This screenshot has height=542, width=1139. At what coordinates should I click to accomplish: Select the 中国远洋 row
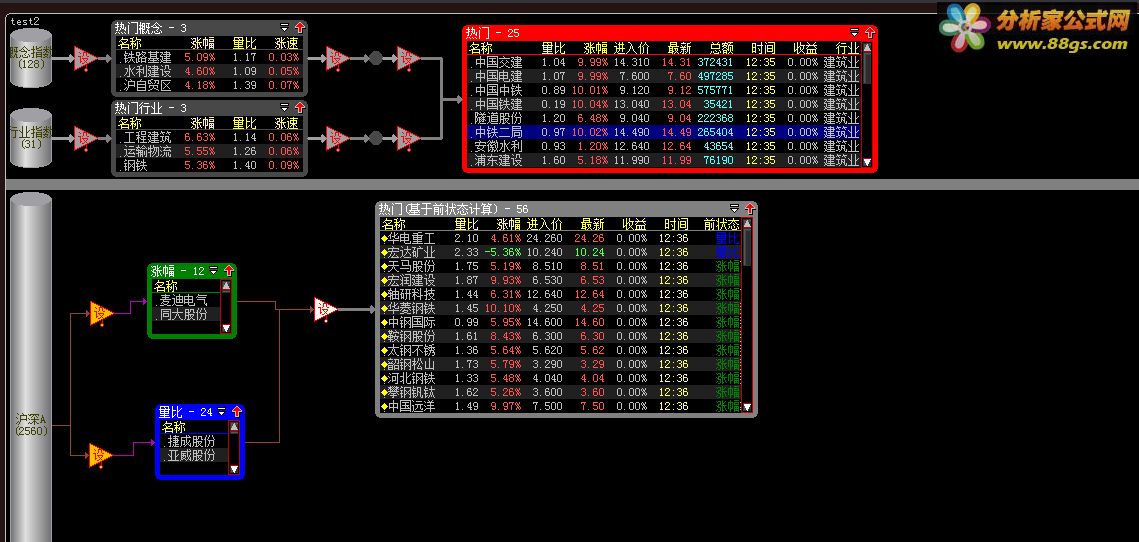tap(560, 406)
